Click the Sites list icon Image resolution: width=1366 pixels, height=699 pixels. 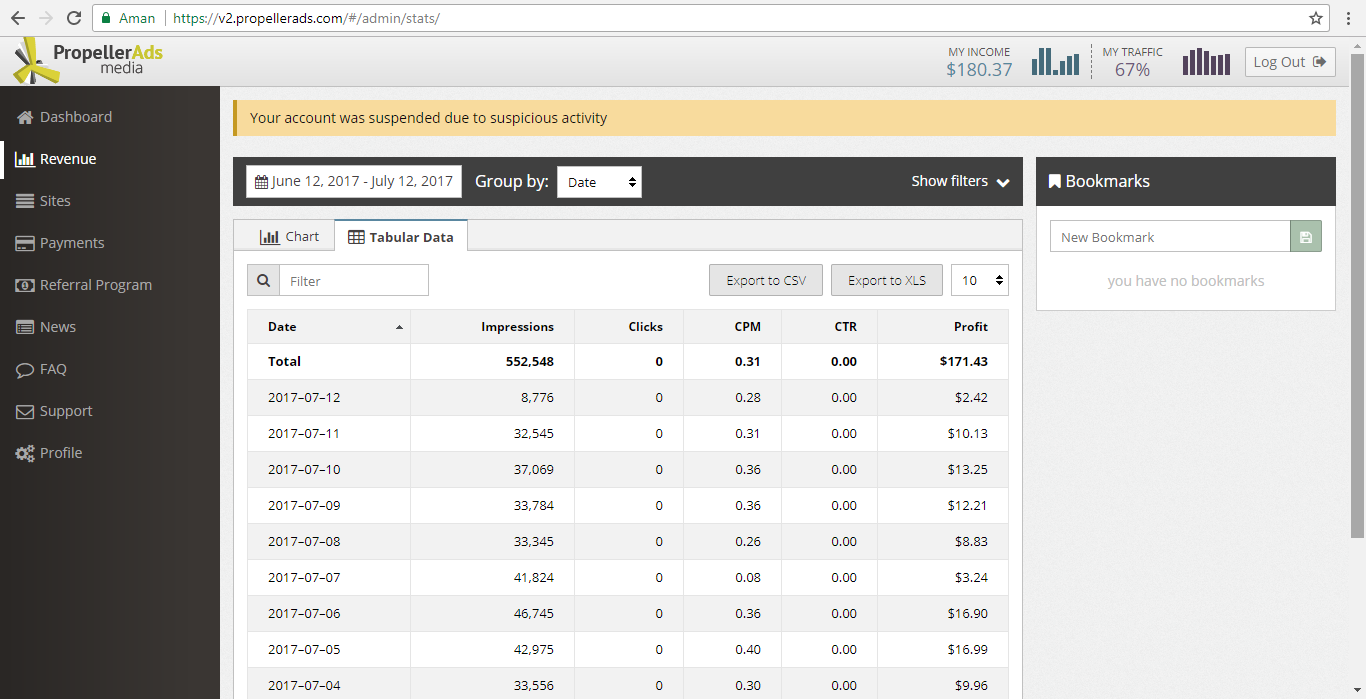pos(25,201)
